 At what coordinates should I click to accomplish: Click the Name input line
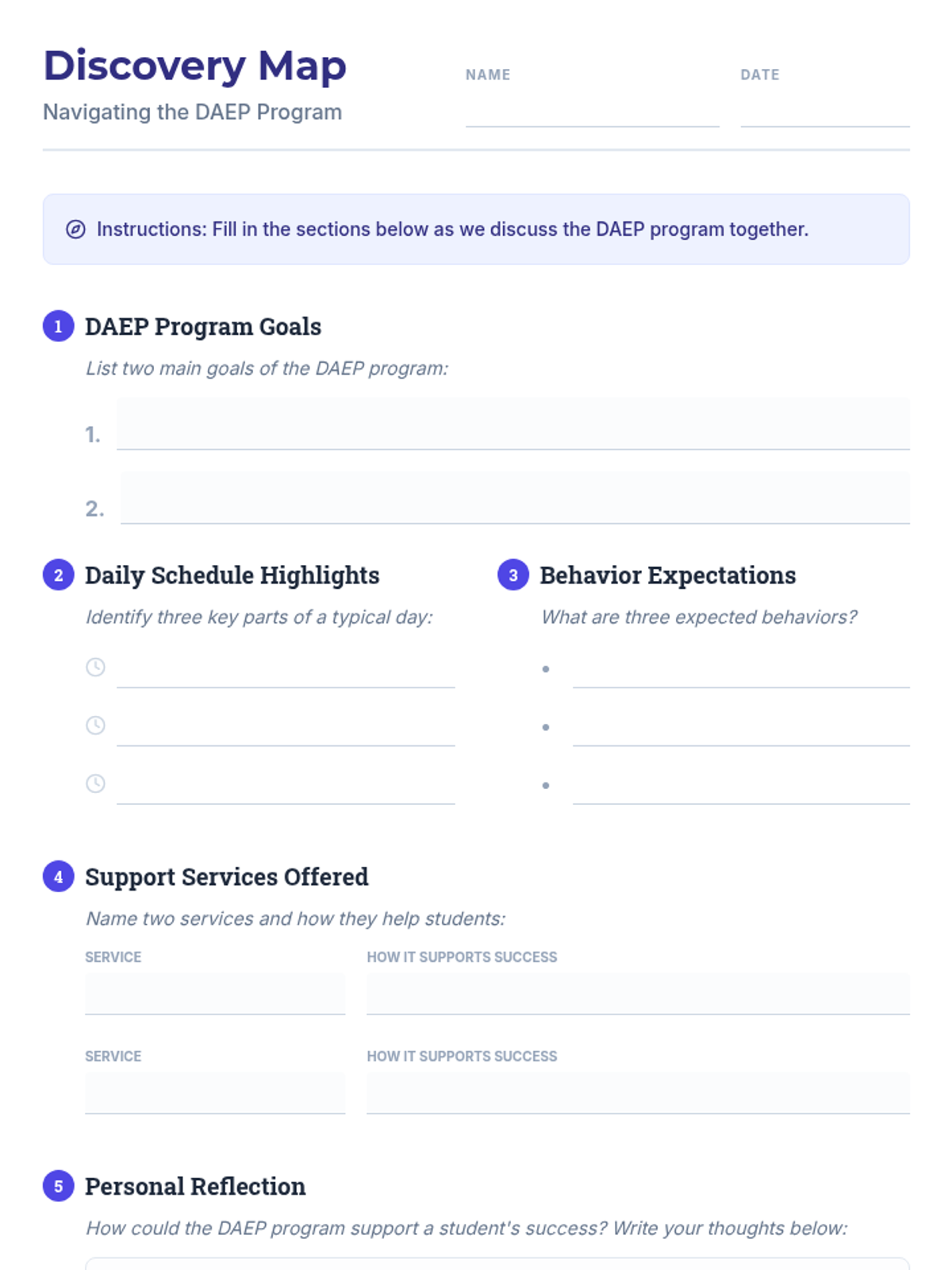(x=593, y=111)
